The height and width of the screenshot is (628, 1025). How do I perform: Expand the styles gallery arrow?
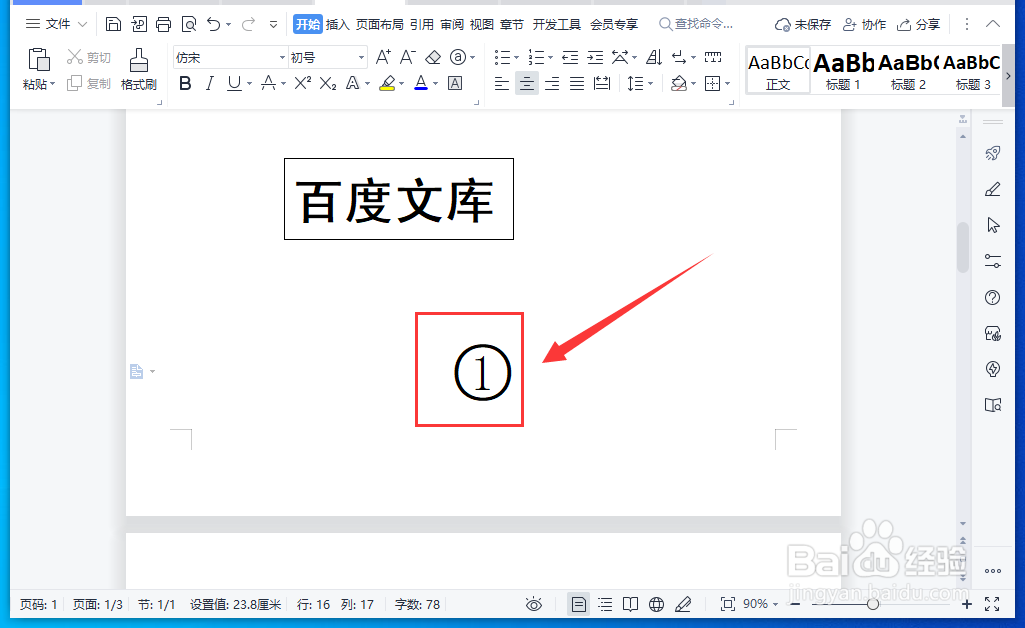coord(1008,76)
